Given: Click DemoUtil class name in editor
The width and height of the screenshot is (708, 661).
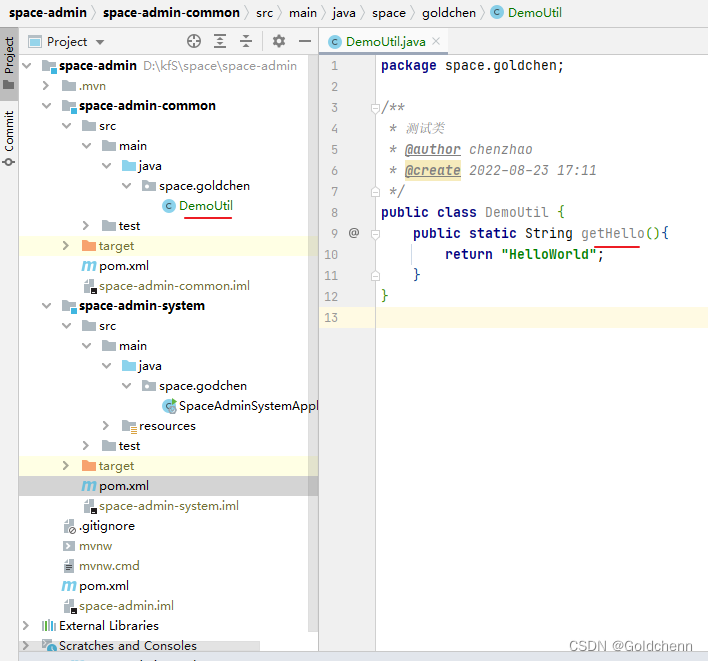Looking at the screenshot, I should 517,212.
